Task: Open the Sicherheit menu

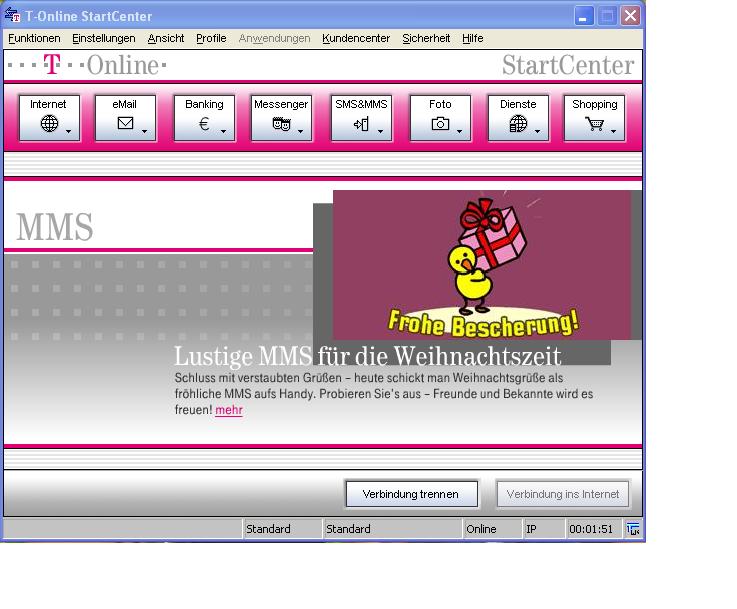Action: (x=426, y=39)
